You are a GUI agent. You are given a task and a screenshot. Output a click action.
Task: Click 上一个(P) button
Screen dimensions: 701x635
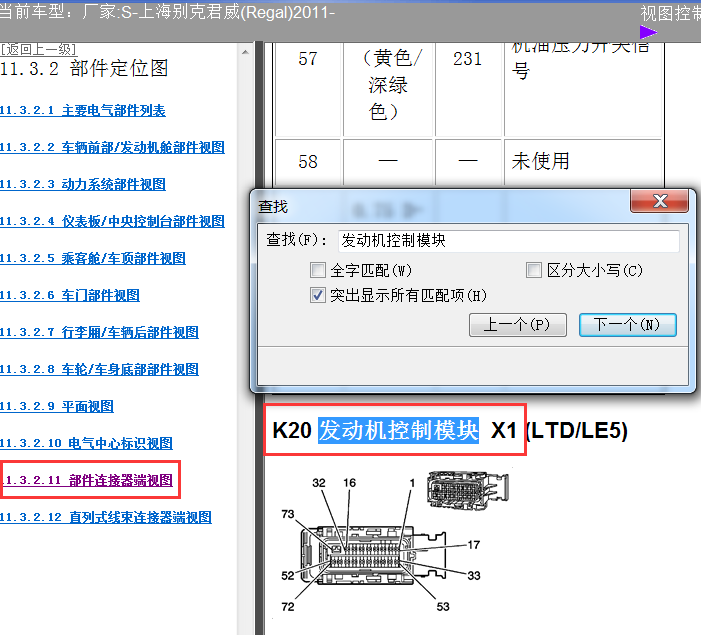(518, 325)
